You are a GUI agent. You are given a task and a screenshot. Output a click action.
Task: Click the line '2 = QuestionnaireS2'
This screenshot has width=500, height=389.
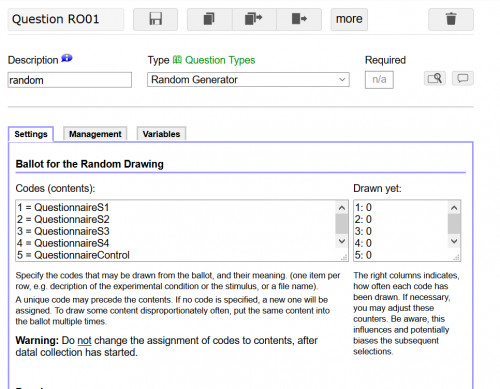click(63, 219)
